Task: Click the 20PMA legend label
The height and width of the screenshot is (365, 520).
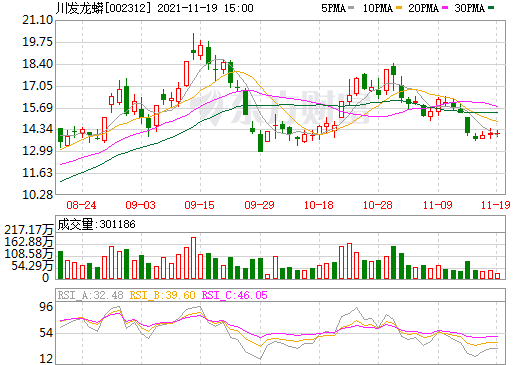Action: pos(423,8)
